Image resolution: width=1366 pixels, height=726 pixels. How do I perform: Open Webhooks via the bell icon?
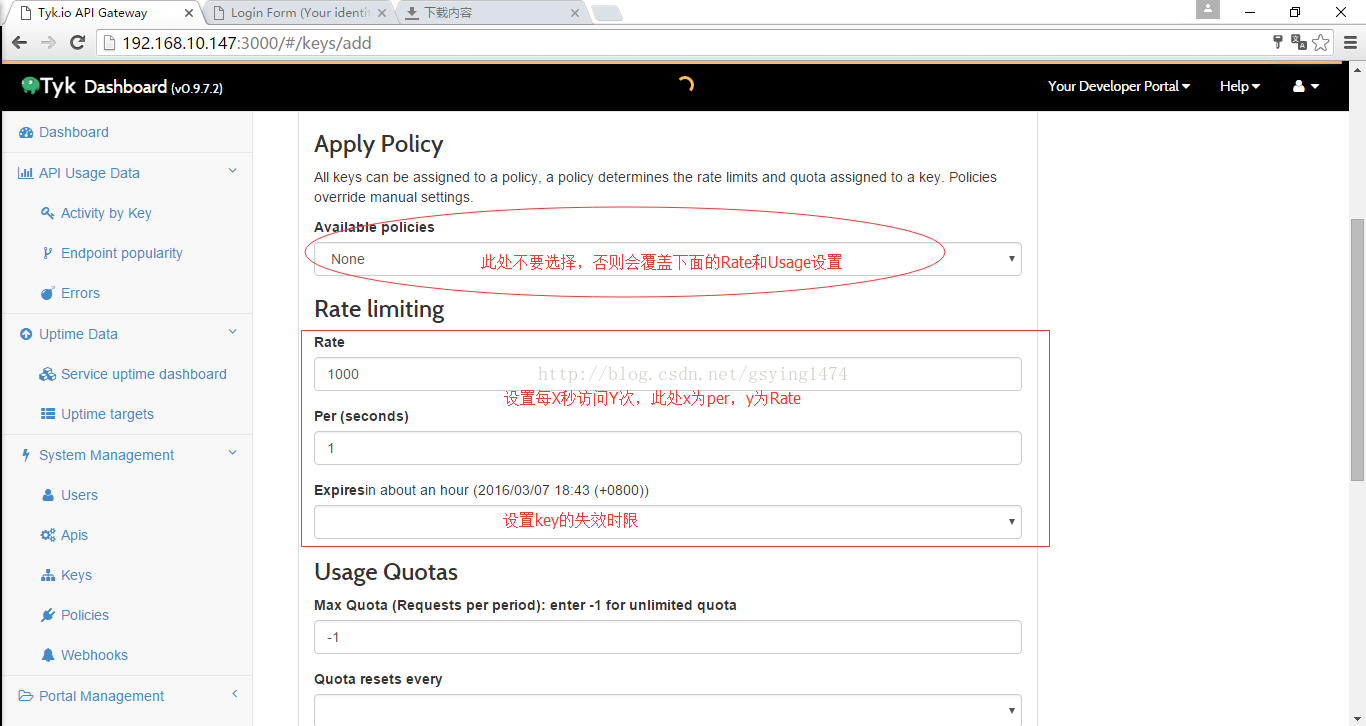[x=47, y=655]
